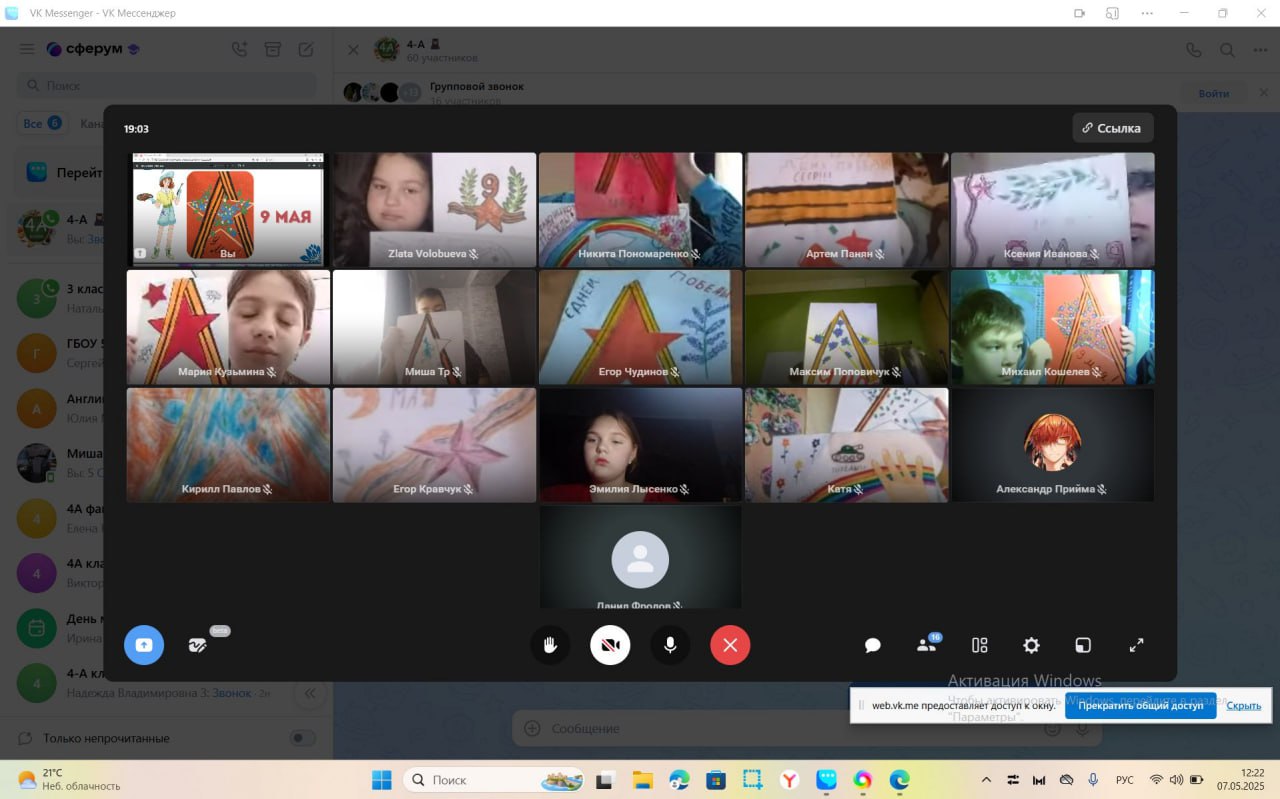Screen dimensions: 1280x799
Task: Open the archive icon in sidebar header
Action: tap(272, 49)
